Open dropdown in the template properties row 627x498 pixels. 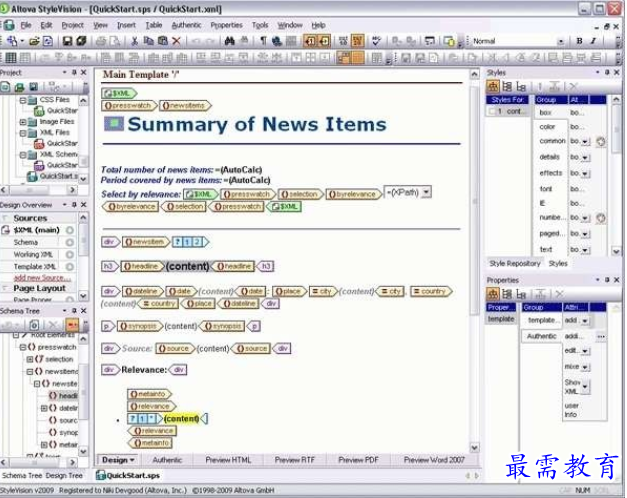tap(585, 320)
